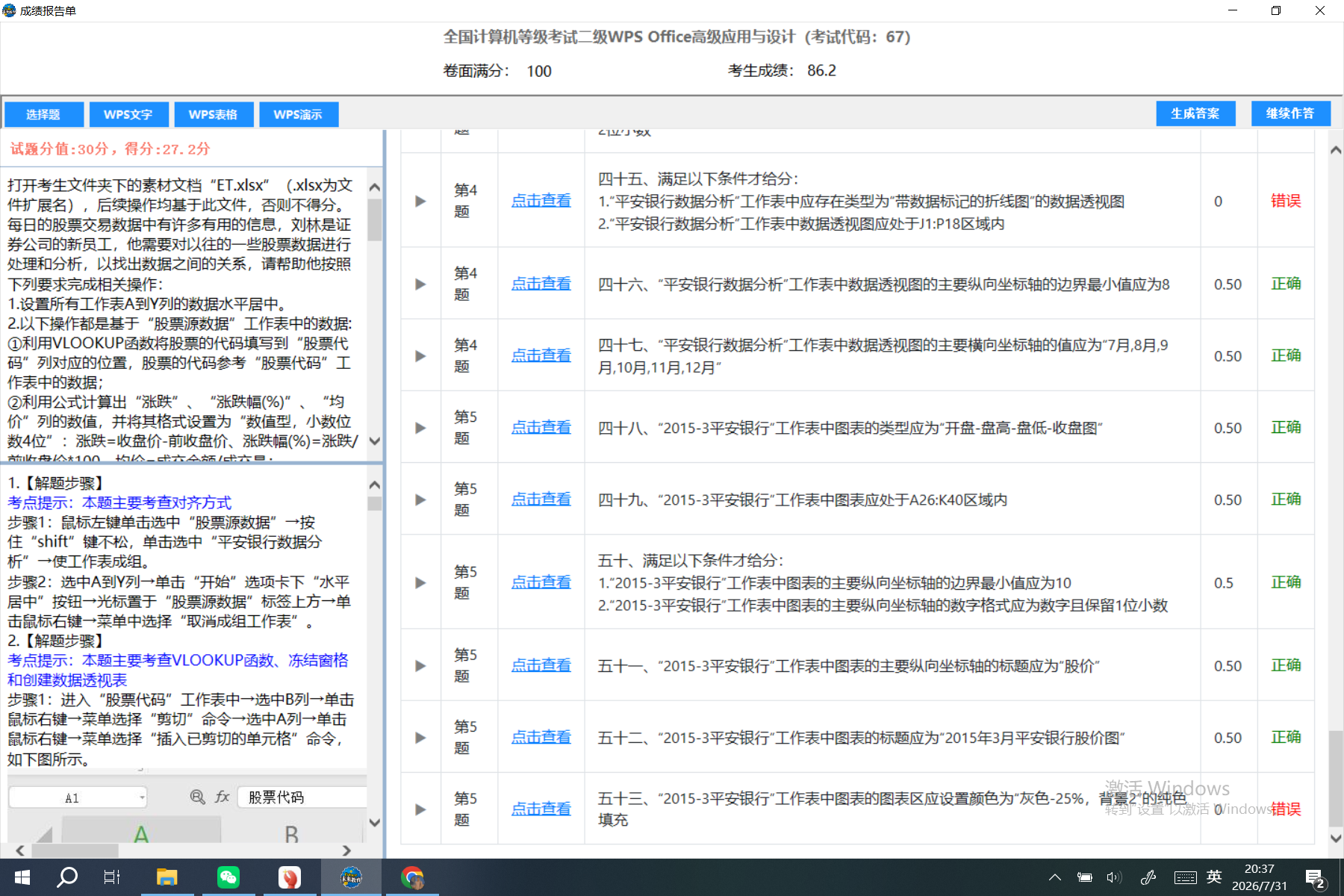Open the Windows Start menu
1344x896 pixels.
[22, 877]
